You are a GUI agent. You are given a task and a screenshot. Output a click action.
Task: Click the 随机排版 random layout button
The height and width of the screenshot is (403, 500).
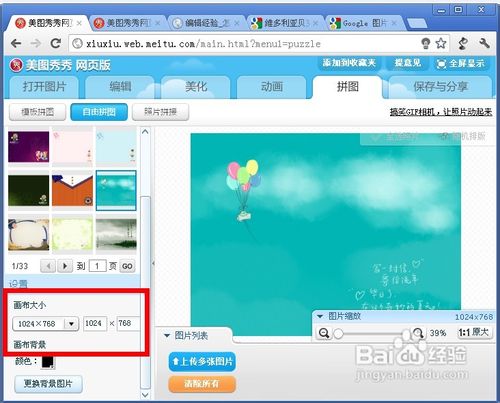(x=464, y=136)
